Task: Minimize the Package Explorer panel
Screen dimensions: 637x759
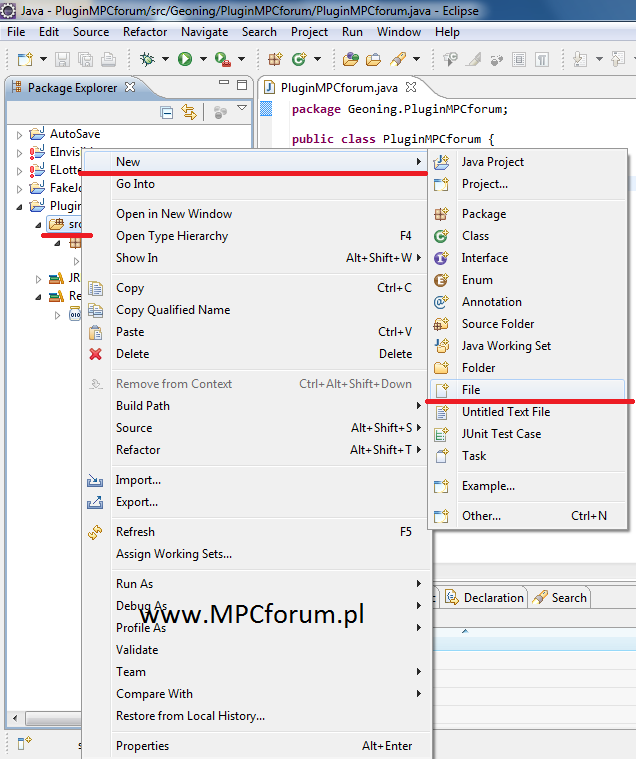Action: [x=224, y=83]
